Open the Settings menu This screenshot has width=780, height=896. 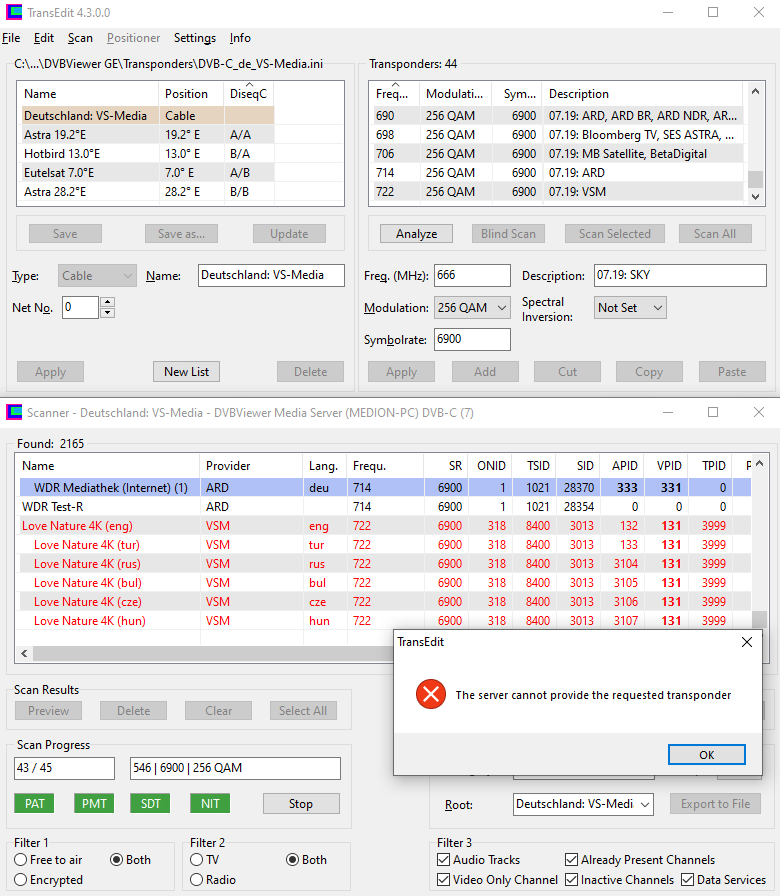pyautogui.click(x=194, y=38)
